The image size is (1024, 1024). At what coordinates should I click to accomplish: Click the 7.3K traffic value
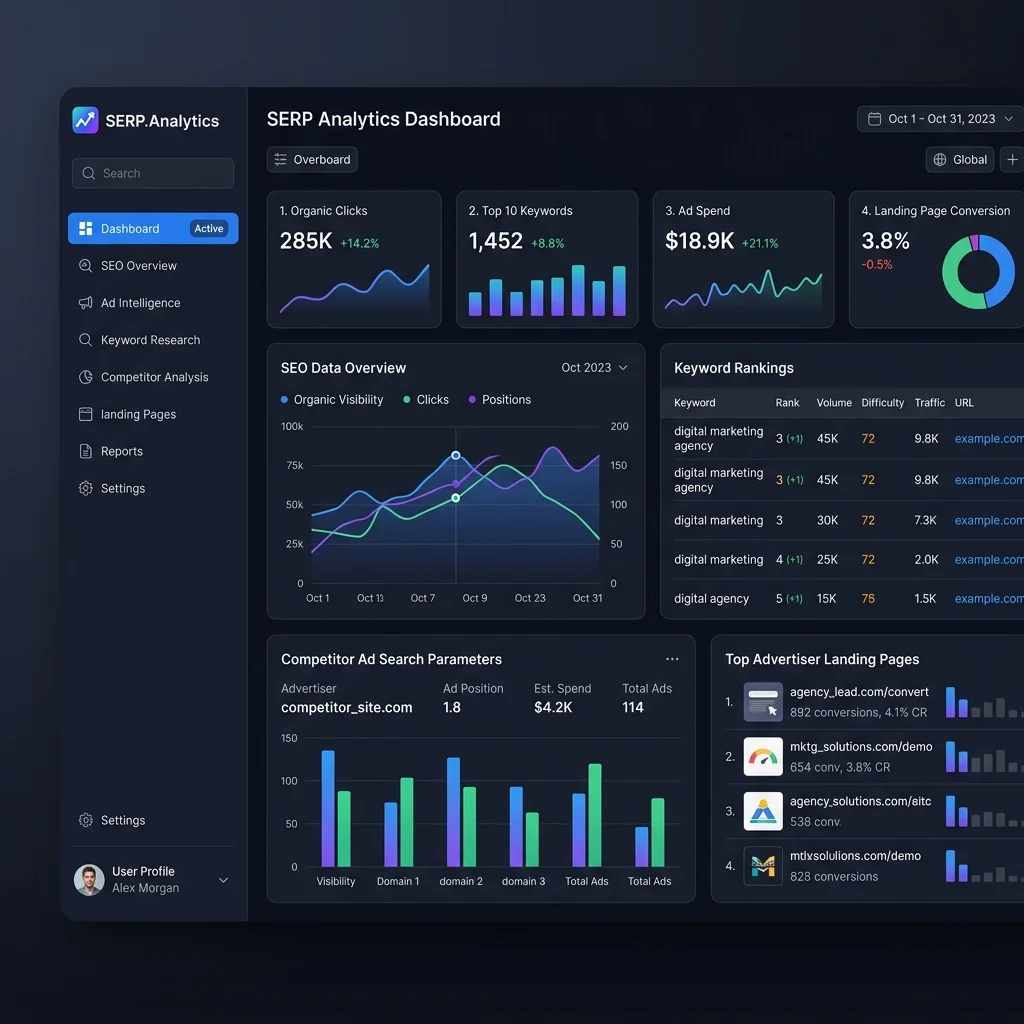tap(925, 520)
